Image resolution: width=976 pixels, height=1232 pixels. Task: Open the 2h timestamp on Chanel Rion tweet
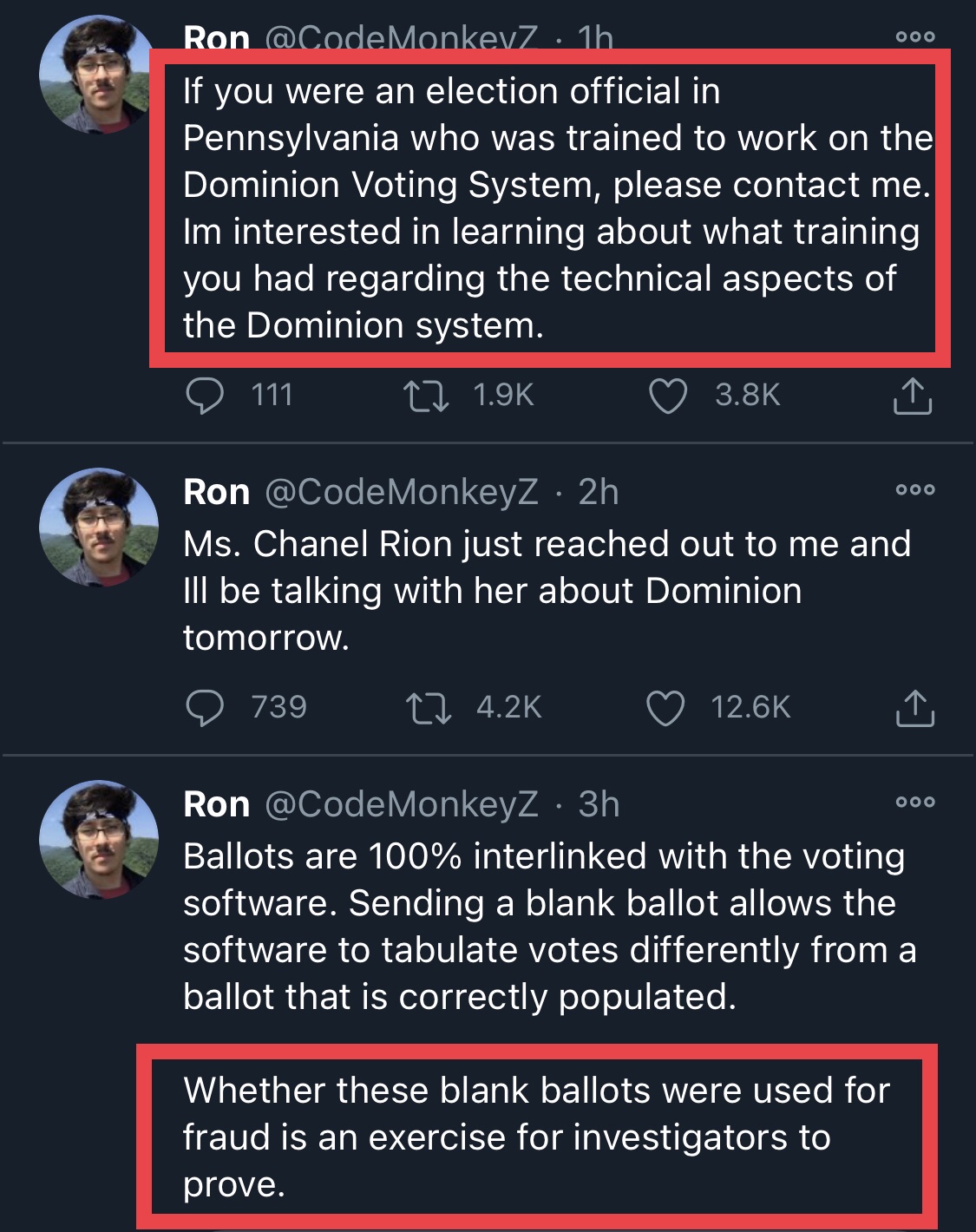pyautogui.click(x=599, y=492)
